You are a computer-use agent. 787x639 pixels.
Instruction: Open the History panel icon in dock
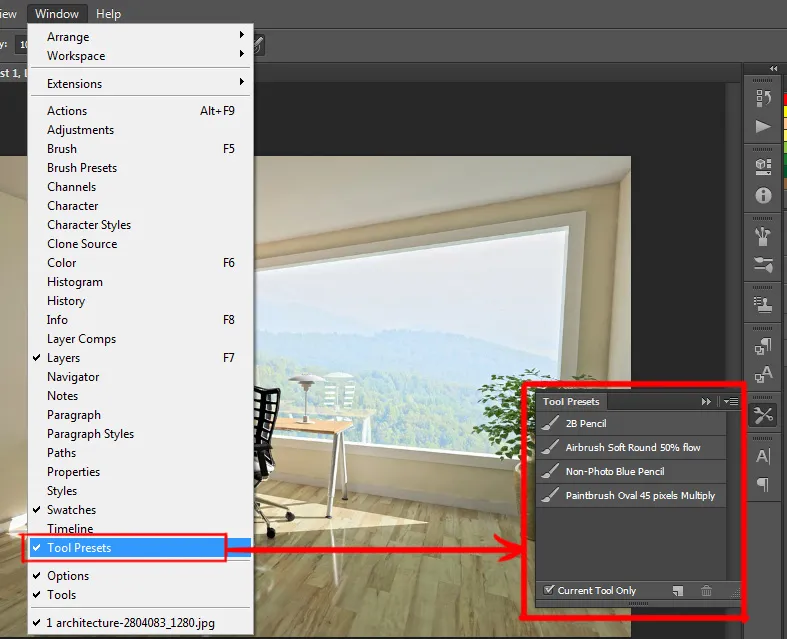(x=763, y=98)
